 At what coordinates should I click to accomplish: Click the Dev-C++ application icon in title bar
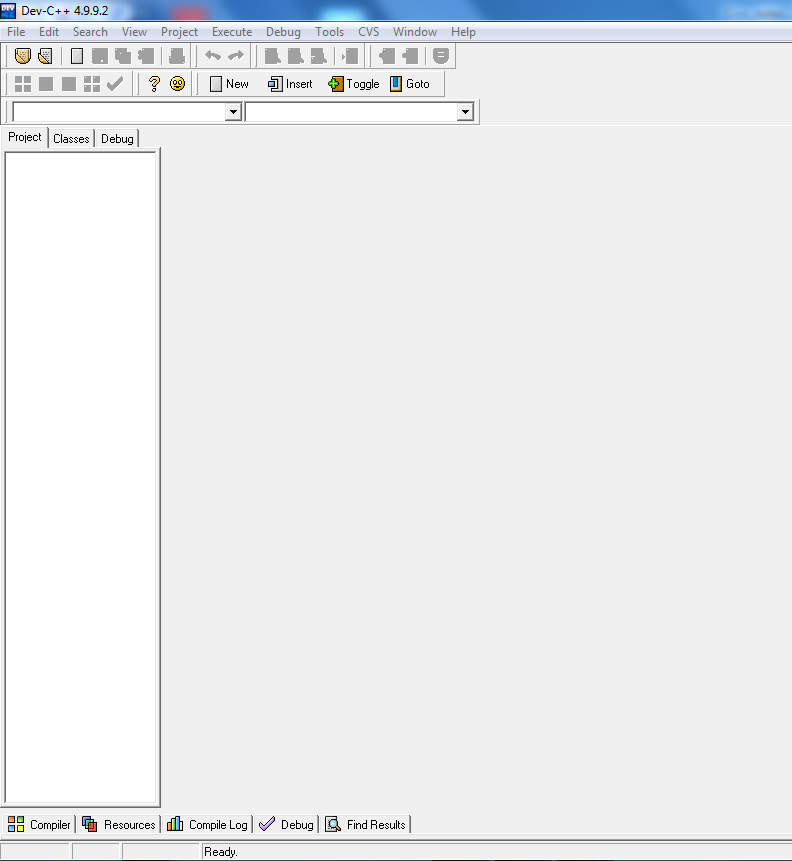coord(8,10)
